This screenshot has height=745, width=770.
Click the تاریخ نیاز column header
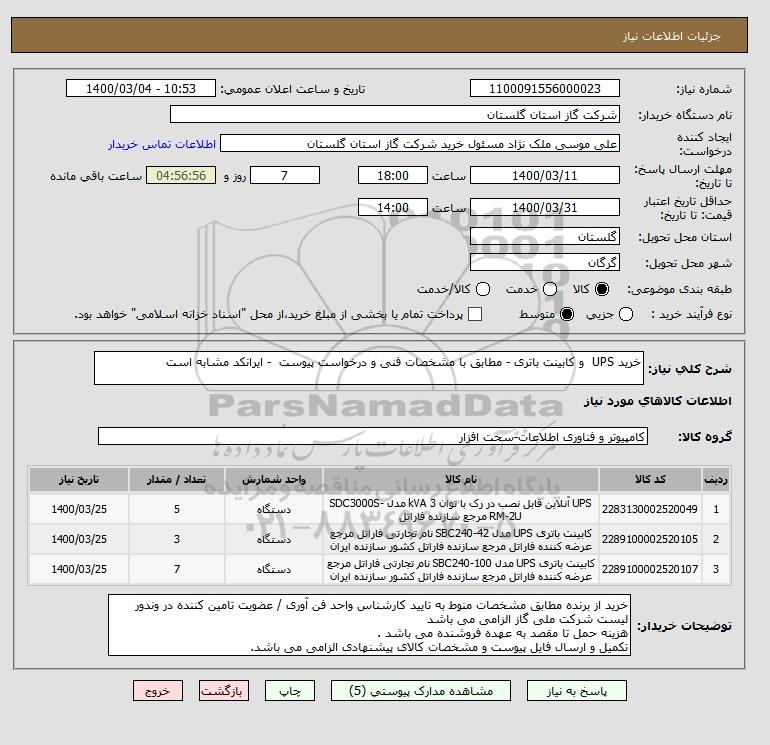[79, 479]
